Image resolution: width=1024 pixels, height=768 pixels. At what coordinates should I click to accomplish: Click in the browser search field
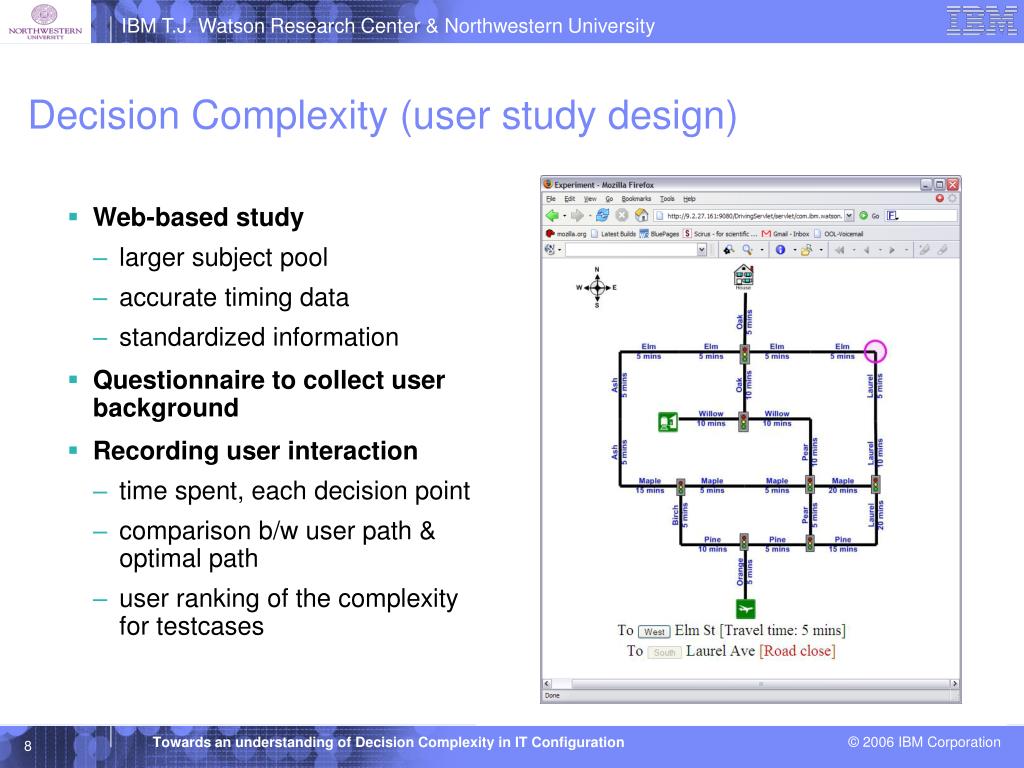click(x=921, y=216)
